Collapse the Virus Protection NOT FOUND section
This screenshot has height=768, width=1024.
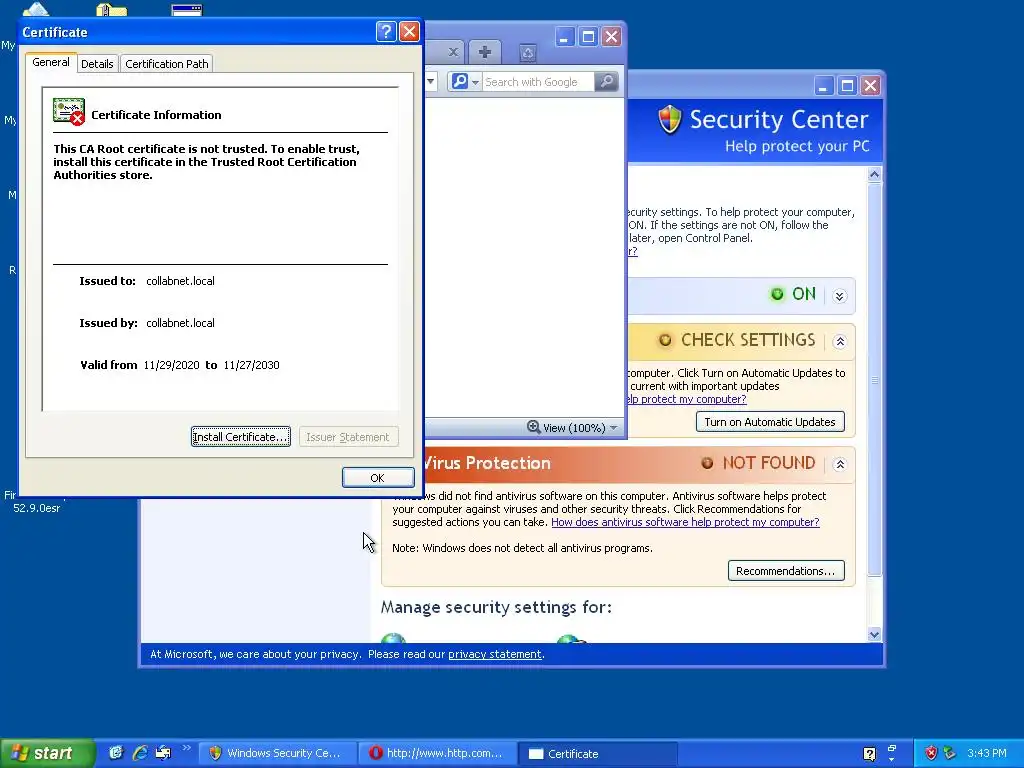840,464
